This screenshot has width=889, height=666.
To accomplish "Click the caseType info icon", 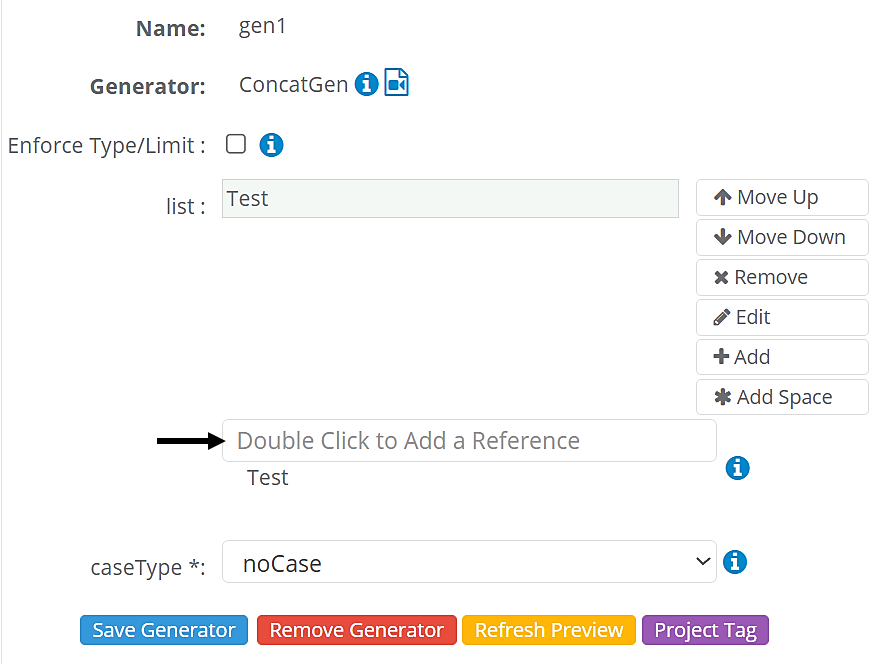I will click(x=735, y=562).
